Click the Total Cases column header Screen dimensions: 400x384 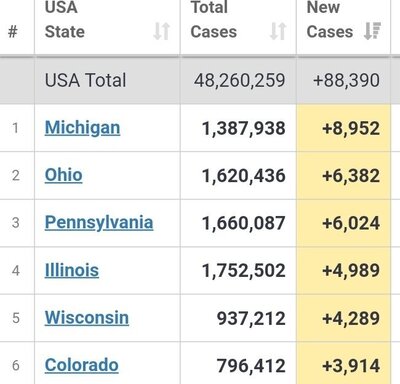point(238,27)
